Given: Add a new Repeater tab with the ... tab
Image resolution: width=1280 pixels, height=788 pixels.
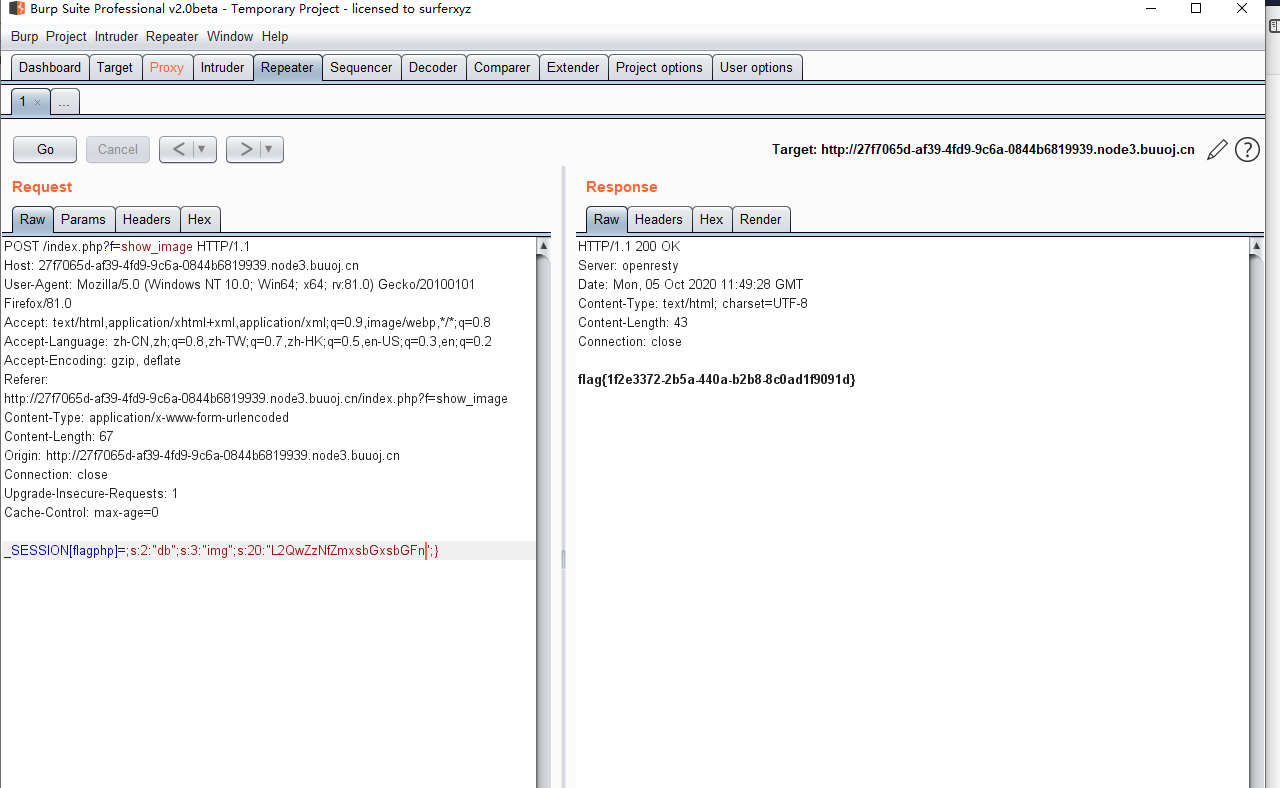Looking at the screenshot, I should pyautogui.click(x=64, y=102).
